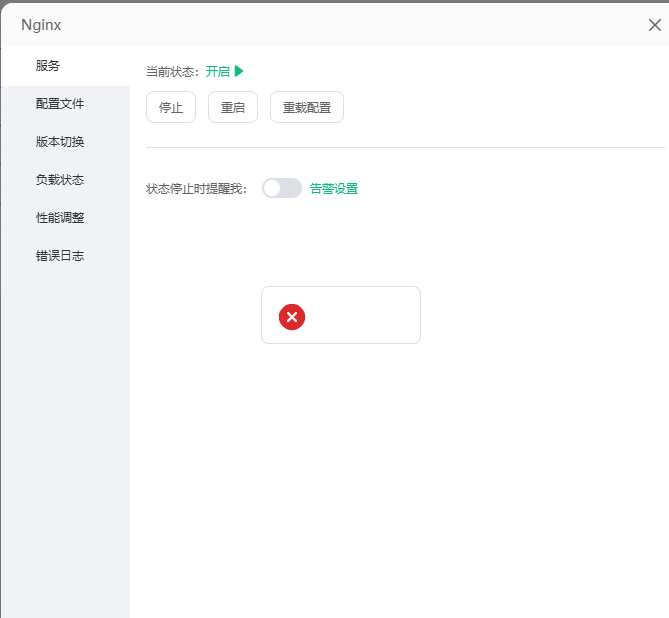Viewport: 669px width, 618px height.
Task: Click the 停止 button
Action: pos(171,107)
